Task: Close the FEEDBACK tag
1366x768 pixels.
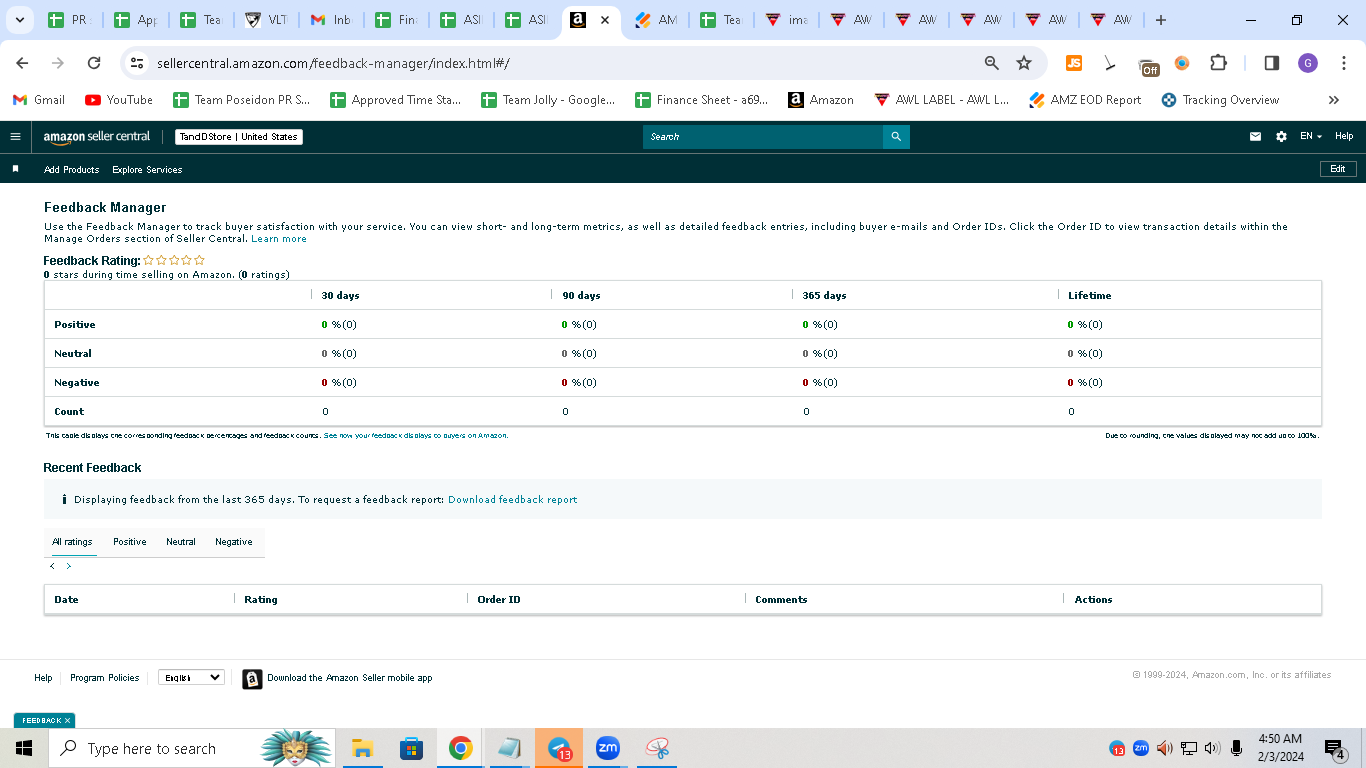Action: point(68,720)
